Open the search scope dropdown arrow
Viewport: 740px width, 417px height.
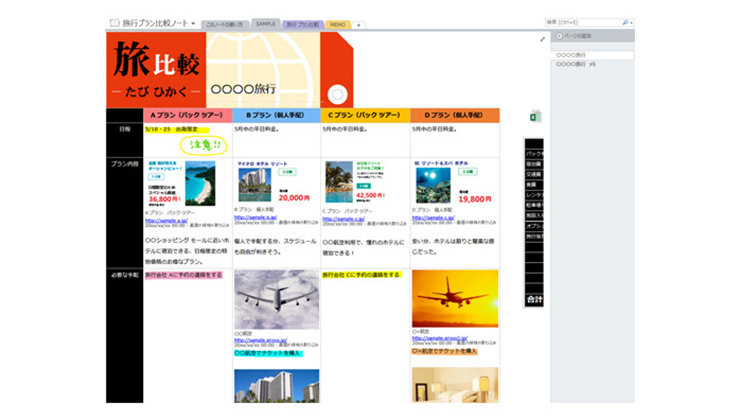click(x=630, y=21)
